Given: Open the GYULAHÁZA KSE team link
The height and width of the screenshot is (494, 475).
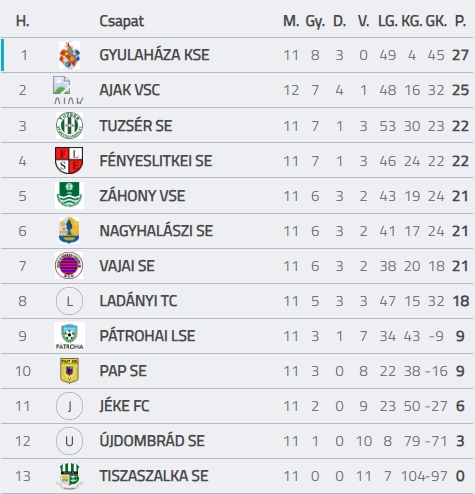Looking at the screenshot, I should tap(154, 55).
